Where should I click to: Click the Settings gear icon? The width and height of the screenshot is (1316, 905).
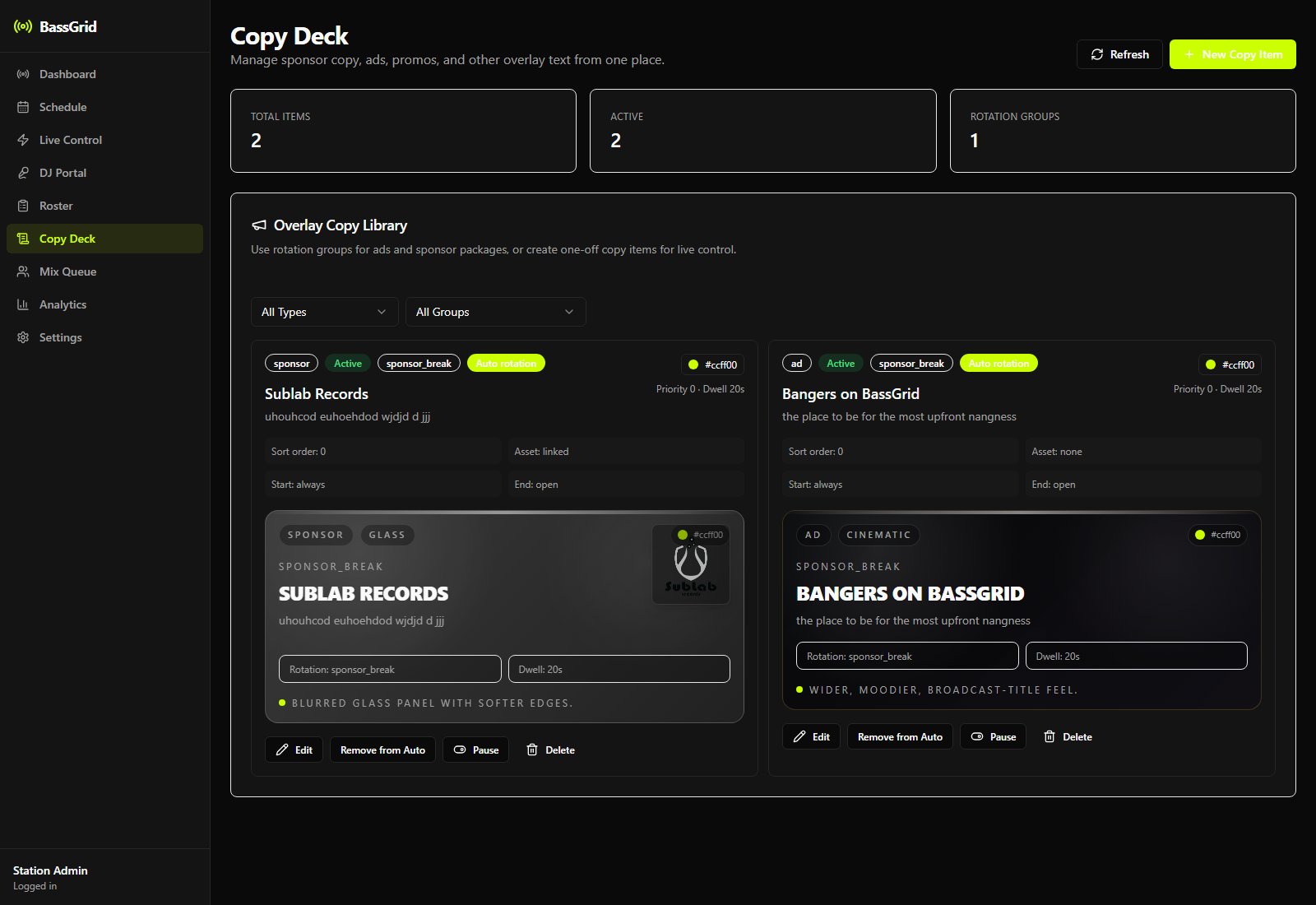[23, 337]
